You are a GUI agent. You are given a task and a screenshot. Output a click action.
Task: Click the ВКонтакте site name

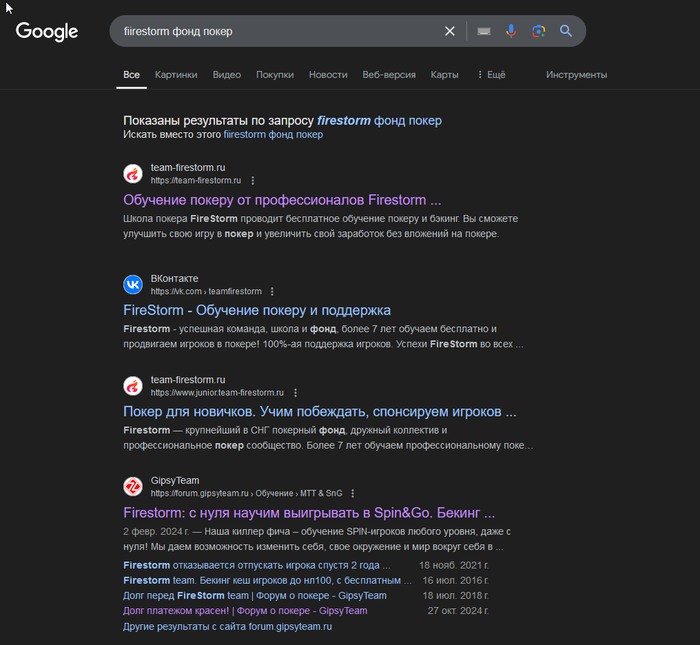tap(175, 279)
